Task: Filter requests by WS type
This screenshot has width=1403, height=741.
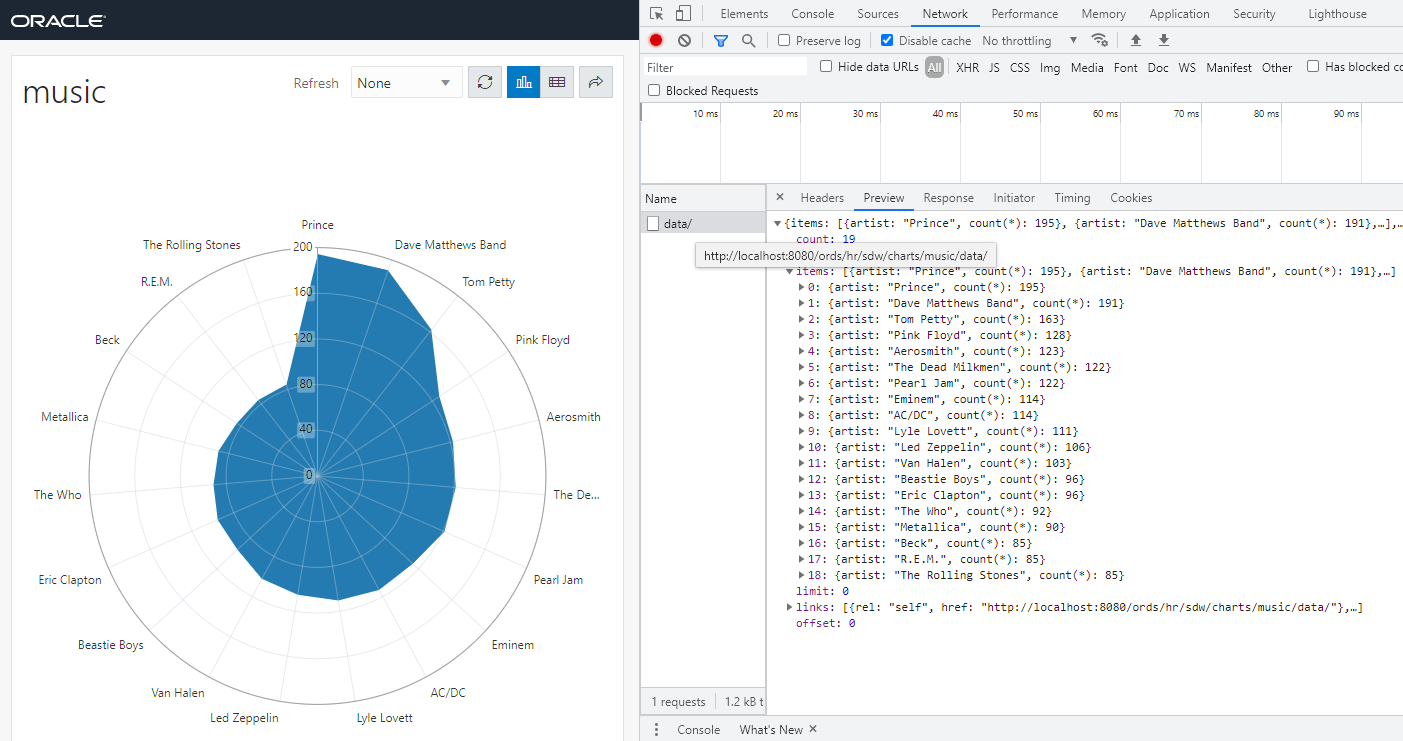Action: [x=1187, y=67]
